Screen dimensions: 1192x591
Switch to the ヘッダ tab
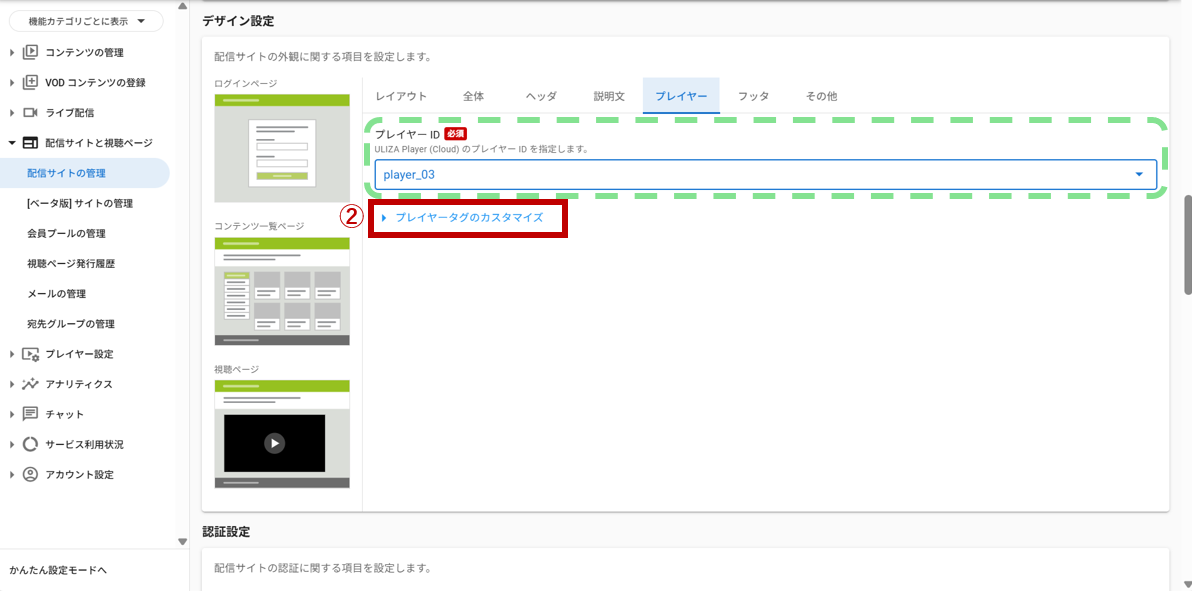point(541,96)
